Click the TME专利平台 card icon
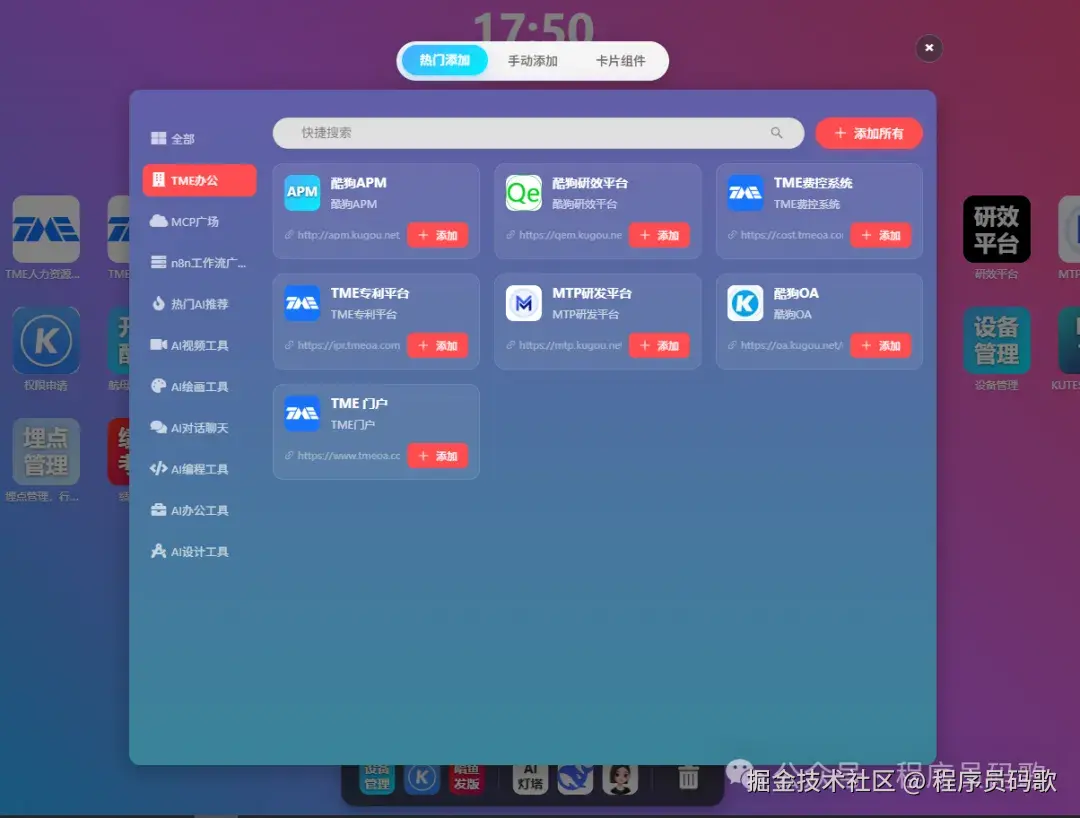 coord(302,302)
